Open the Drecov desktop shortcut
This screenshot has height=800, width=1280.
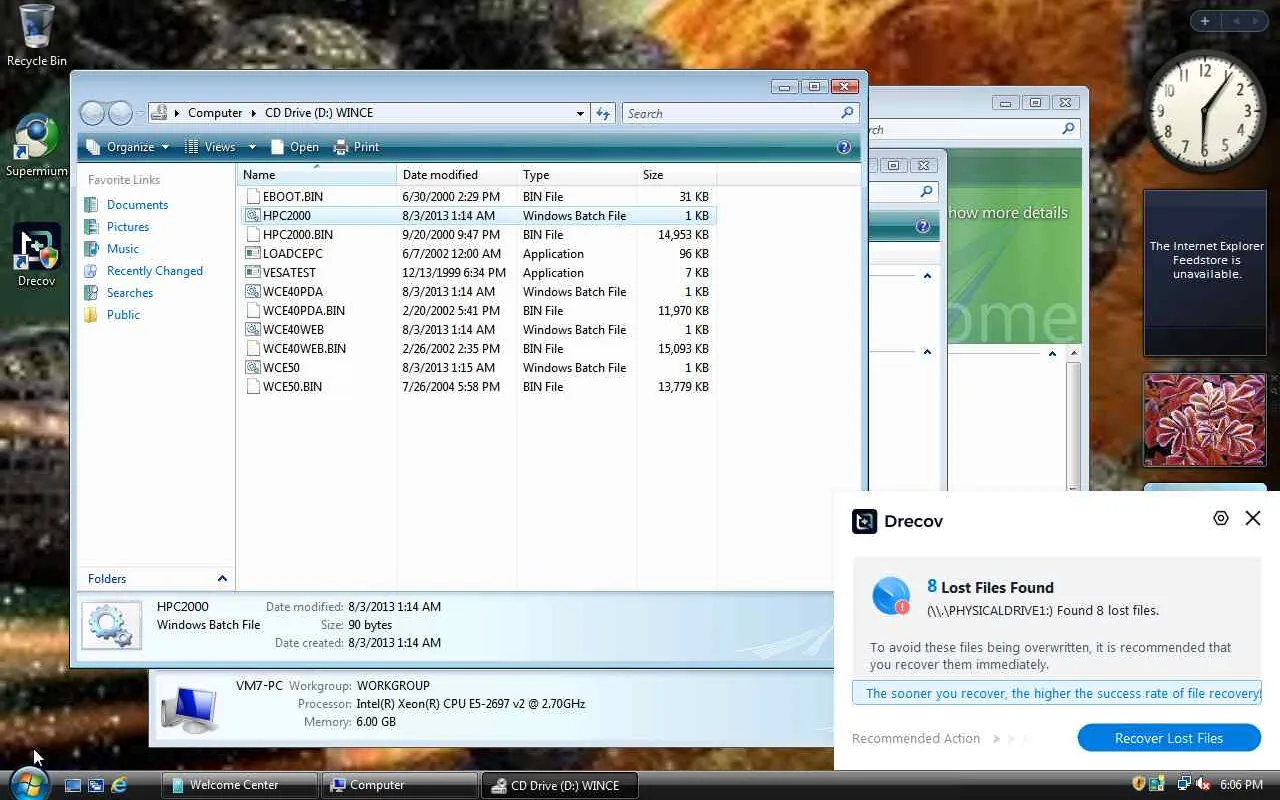point(36,256)
